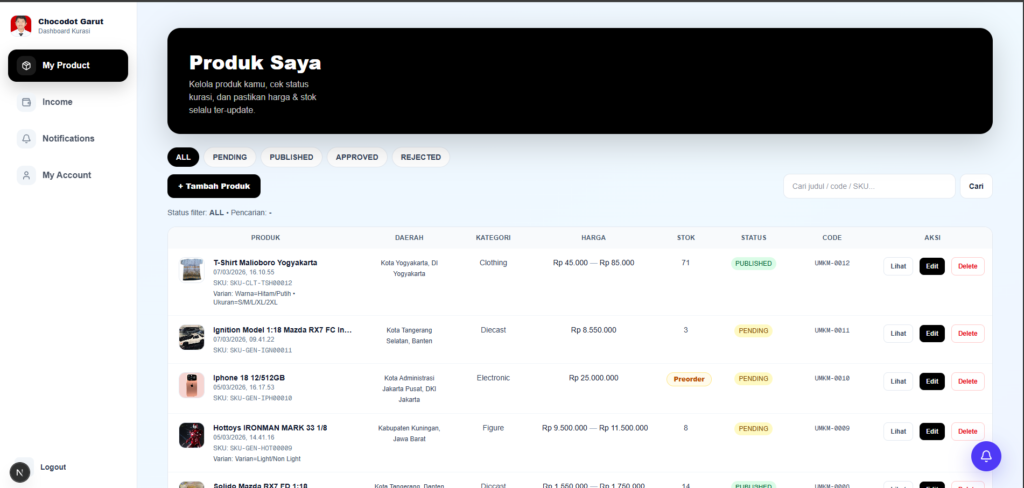The image size is (1024, 488).
Task: Filter products by REJECTED status
Action: 421,157
